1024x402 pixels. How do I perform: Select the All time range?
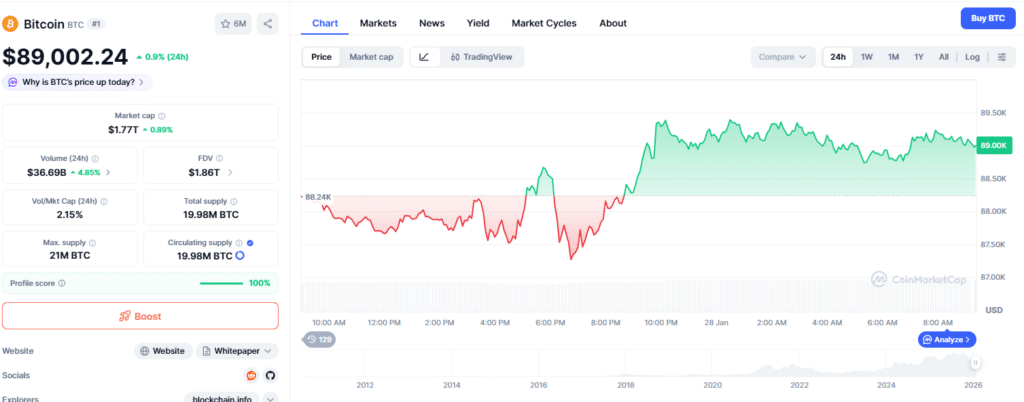pos(944,57)
